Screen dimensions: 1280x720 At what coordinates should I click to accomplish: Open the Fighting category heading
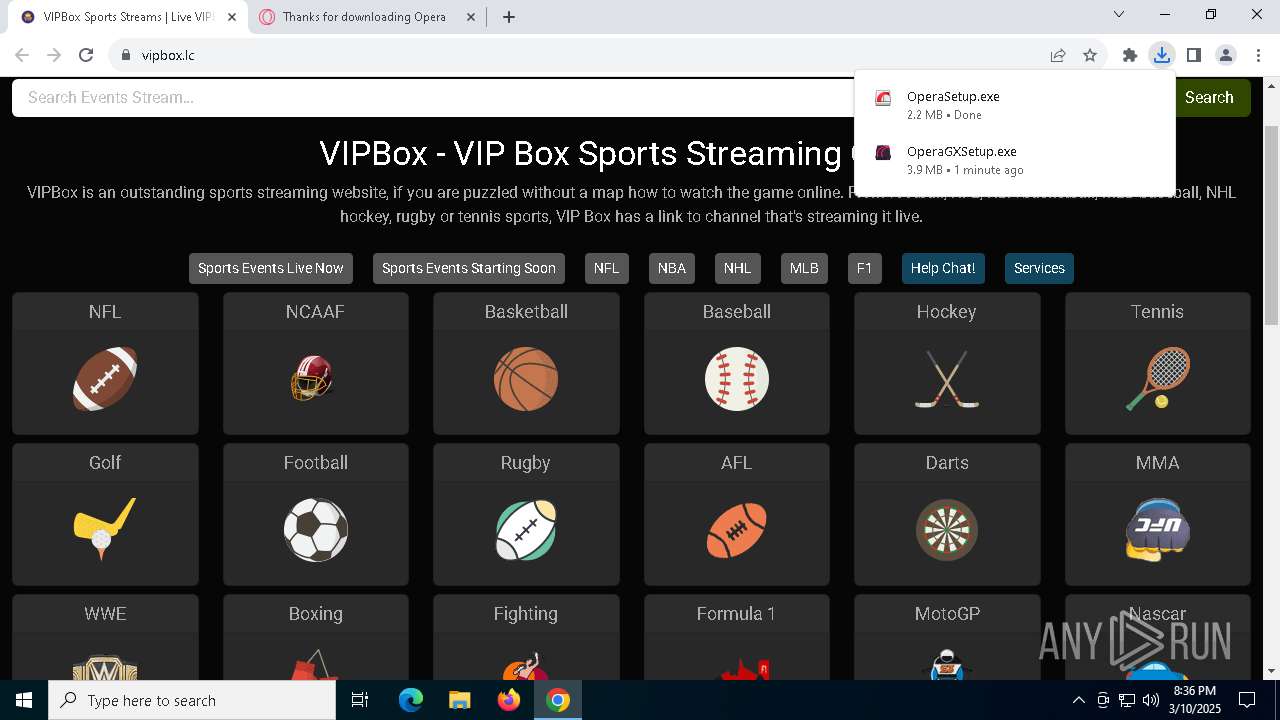(x=526, y=613)
